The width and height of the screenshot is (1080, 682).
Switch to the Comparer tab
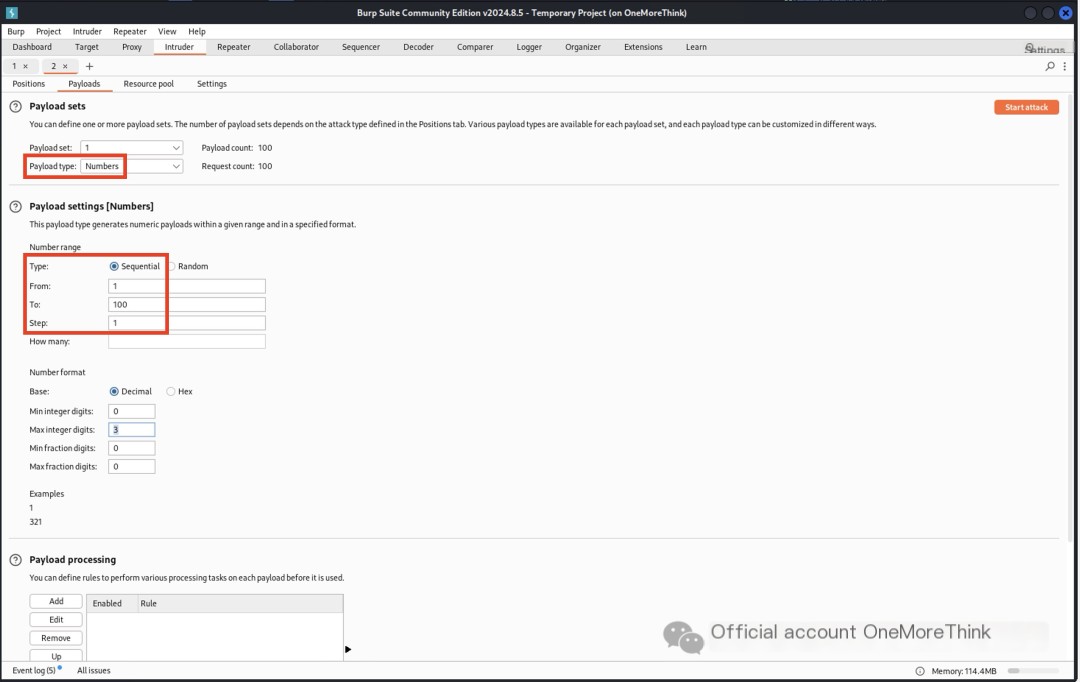pyautogui.click(x=475, y=47)
